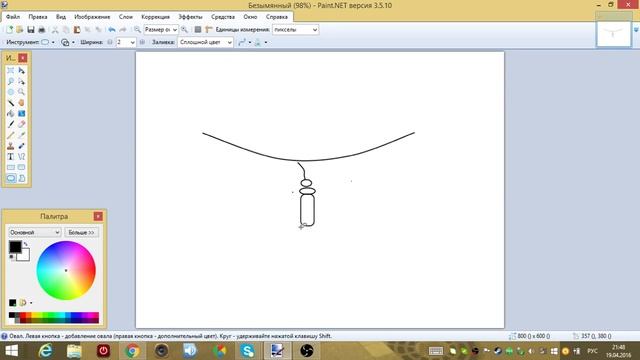Decrease brush width minus button
This screenshot has height=360, width=640.
(110, 42)
